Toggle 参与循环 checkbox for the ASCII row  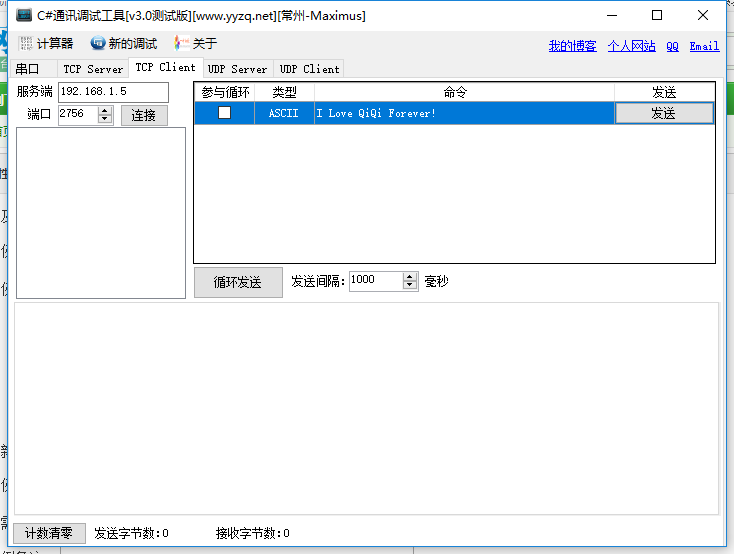[x=225, y=113]
